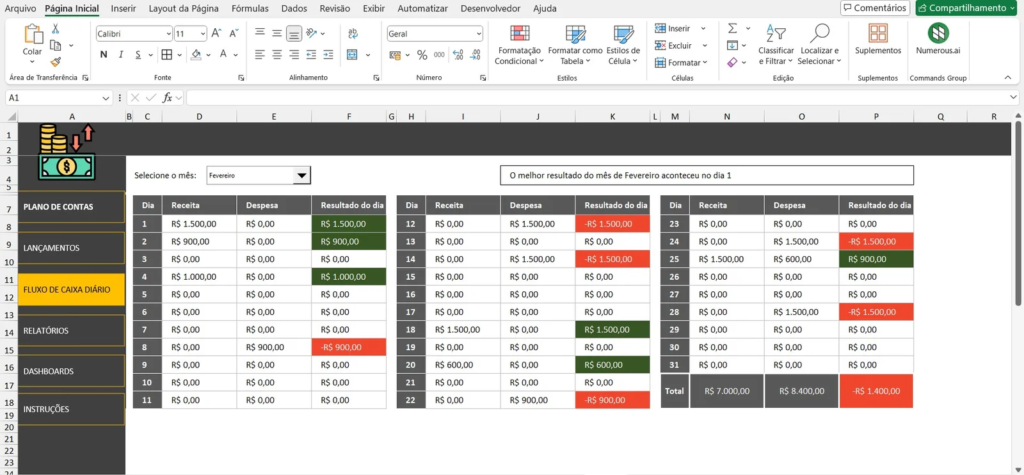
Task: Toggle italic (I) formatting
Action: click(119, 55)
